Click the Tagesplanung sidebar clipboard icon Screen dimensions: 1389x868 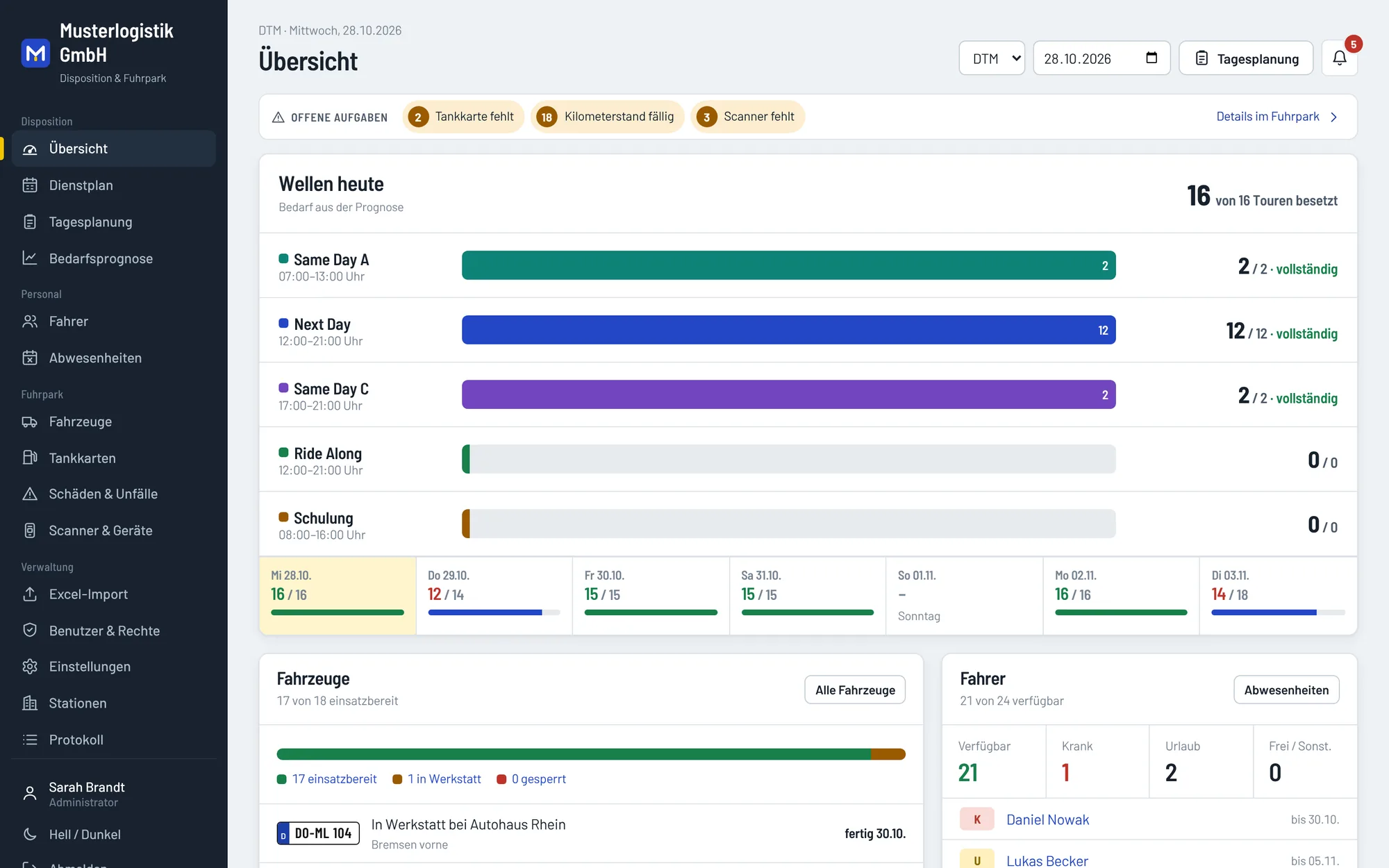[x=30, y=222]
